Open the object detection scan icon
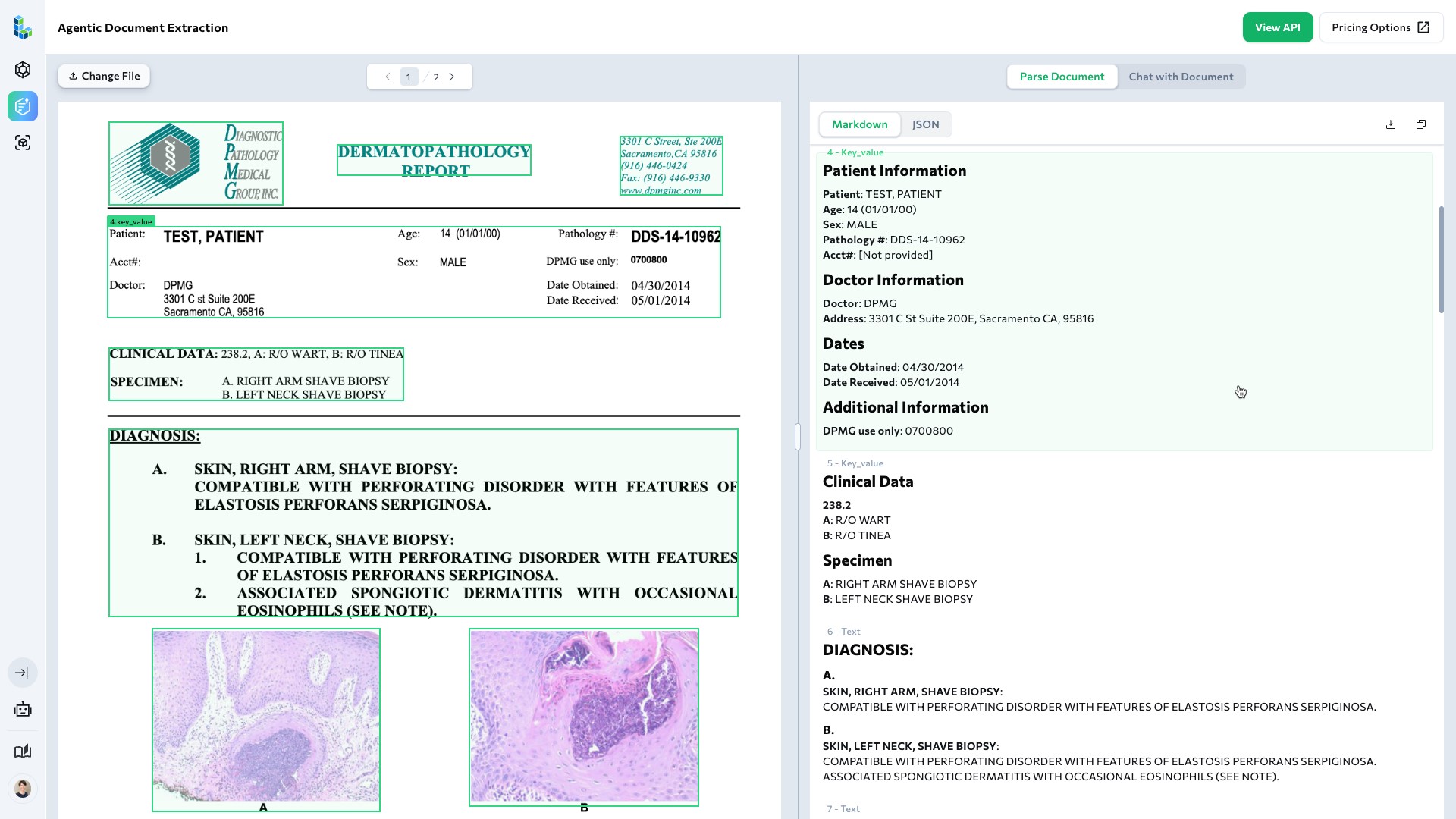 23,143
